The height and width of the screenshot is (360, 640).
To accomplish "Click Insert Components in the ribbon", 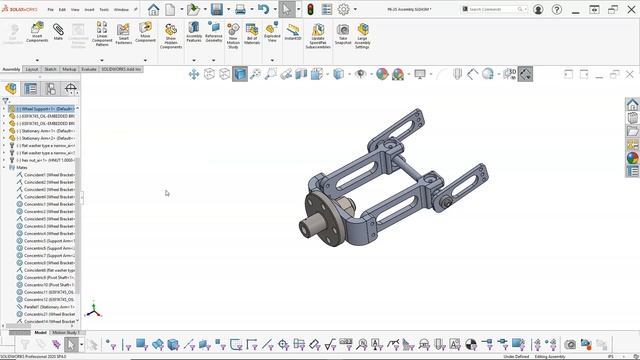I will [37, 32].
